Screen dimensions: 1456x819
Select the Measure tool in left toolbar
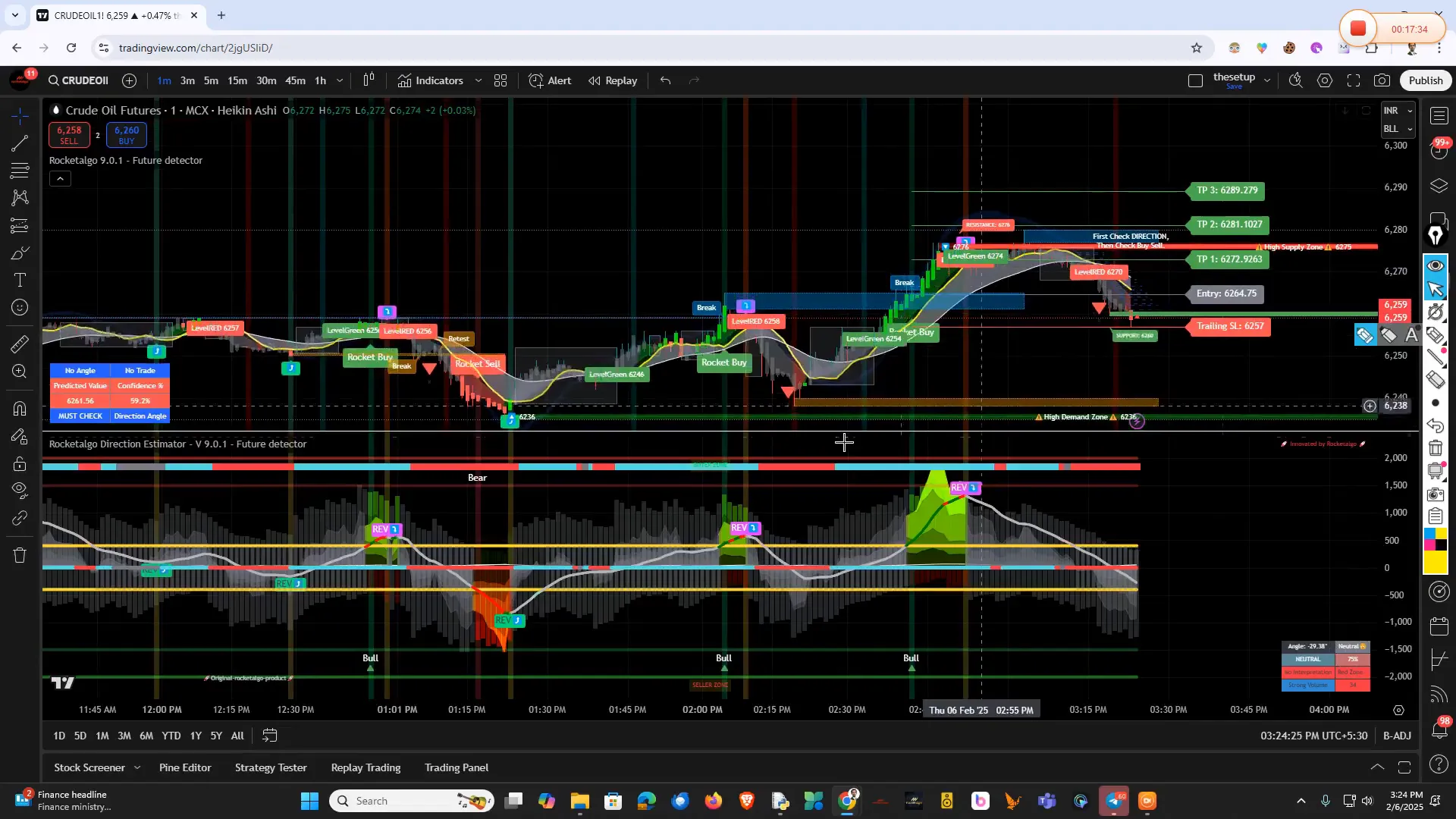(20, 344)
